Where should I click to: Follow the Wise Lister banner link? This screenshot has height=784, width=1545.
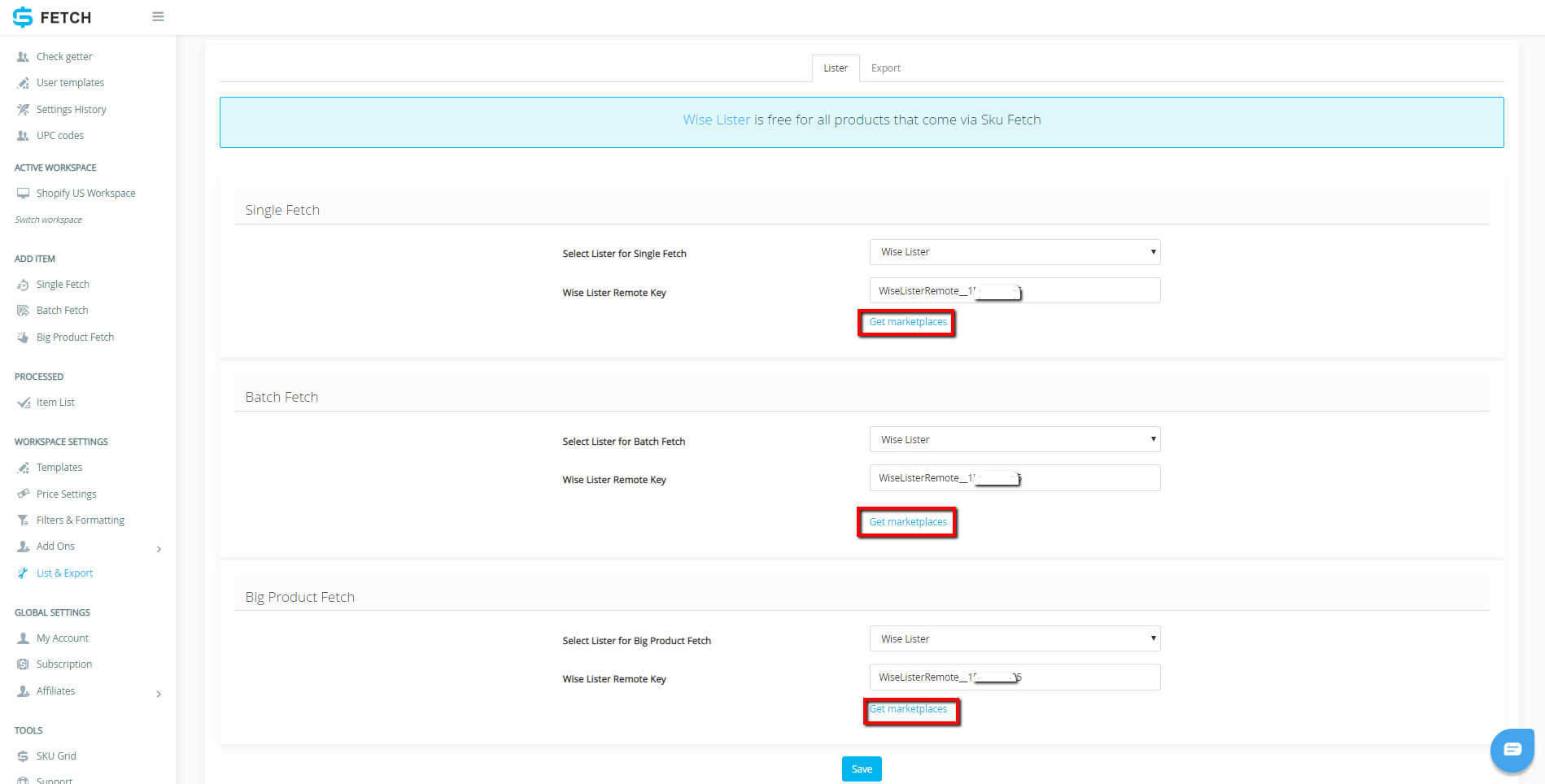[x=716, y=120]
